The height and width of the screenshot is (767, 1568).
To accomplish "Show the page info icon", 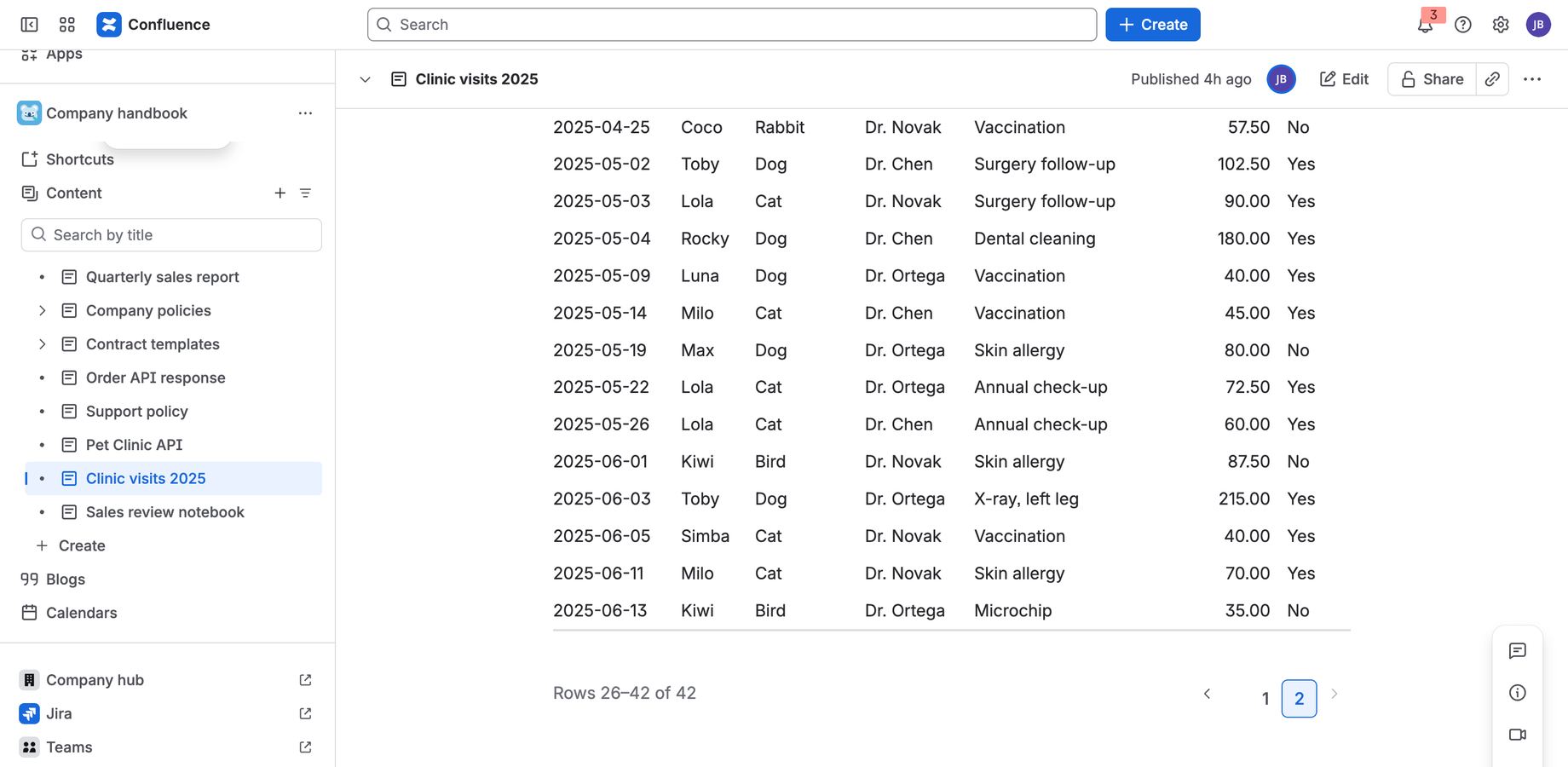I will 1518,693.
